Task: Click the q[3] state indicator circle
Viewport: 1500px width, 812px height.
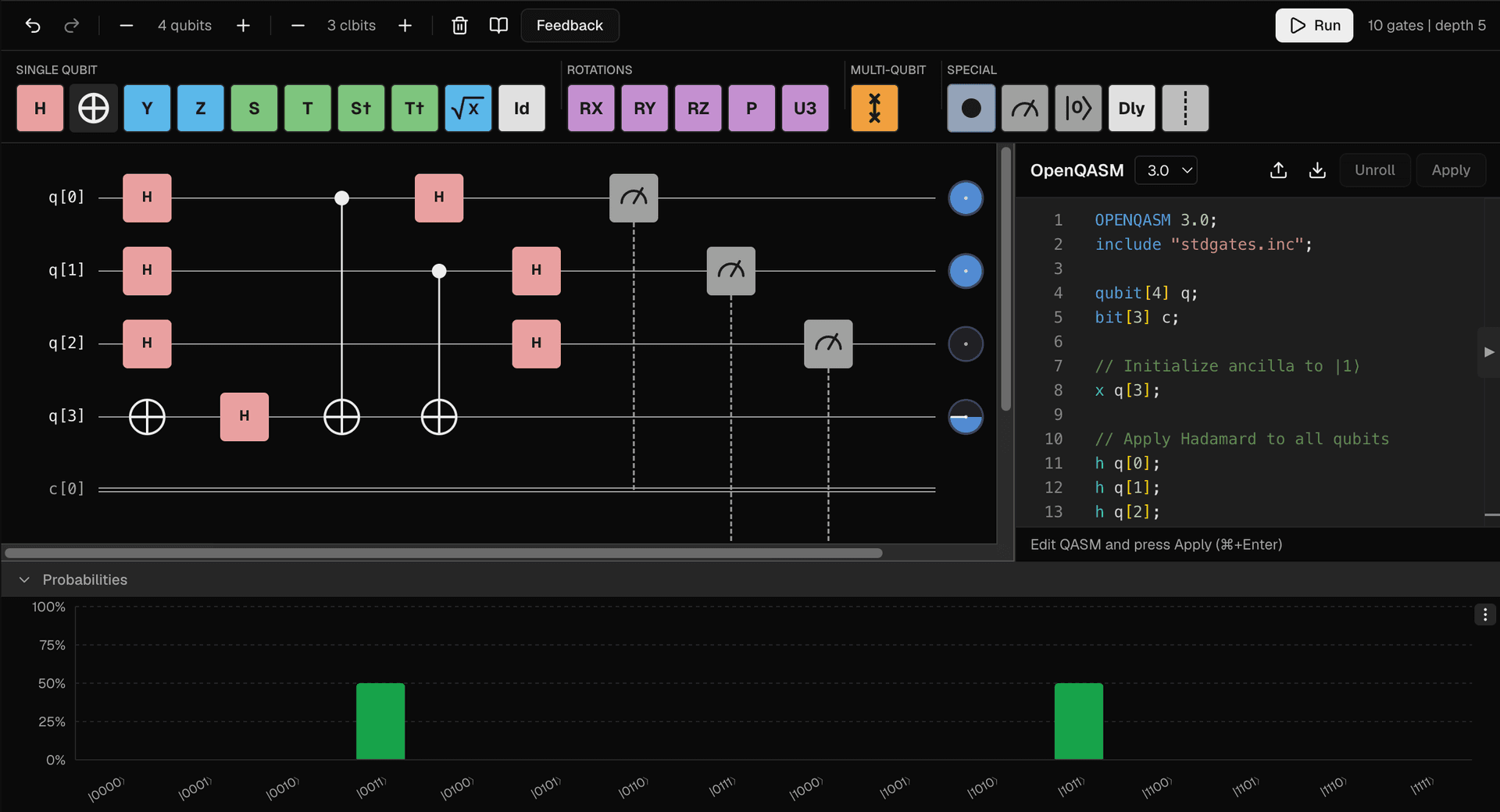Action: [x=966, y=417]
